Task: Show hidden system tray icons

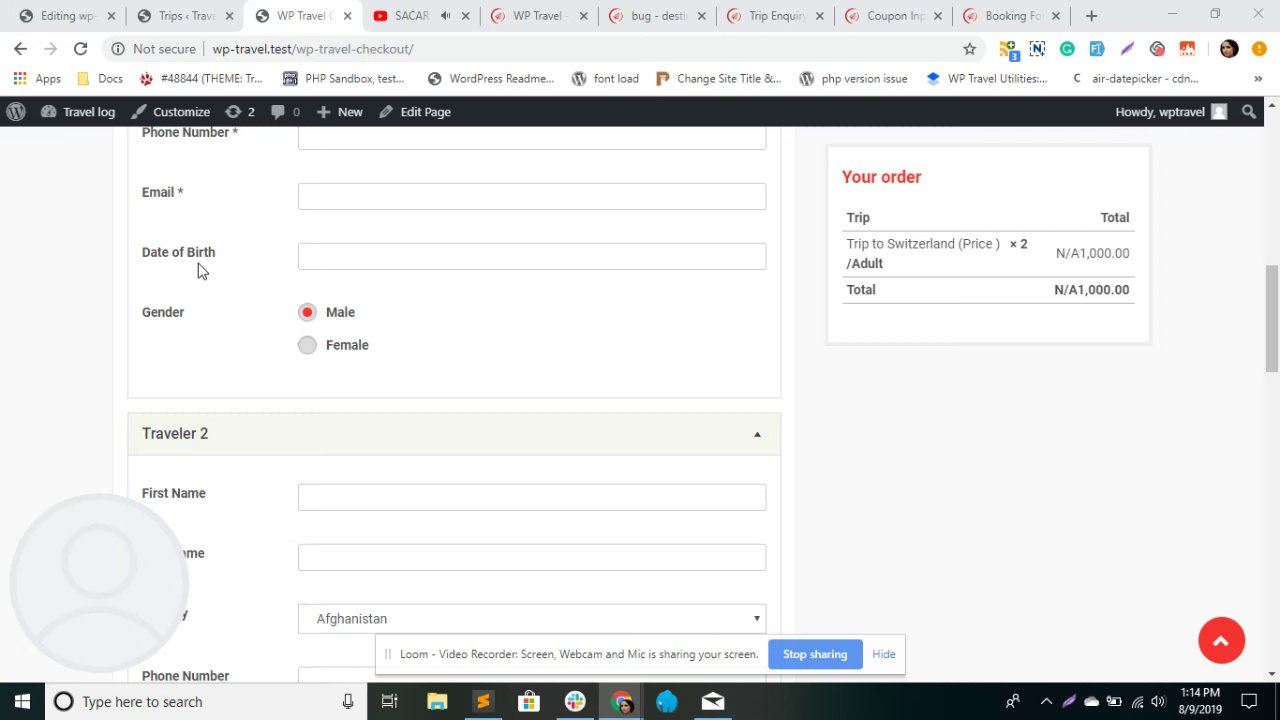Action: [1046, 702]
